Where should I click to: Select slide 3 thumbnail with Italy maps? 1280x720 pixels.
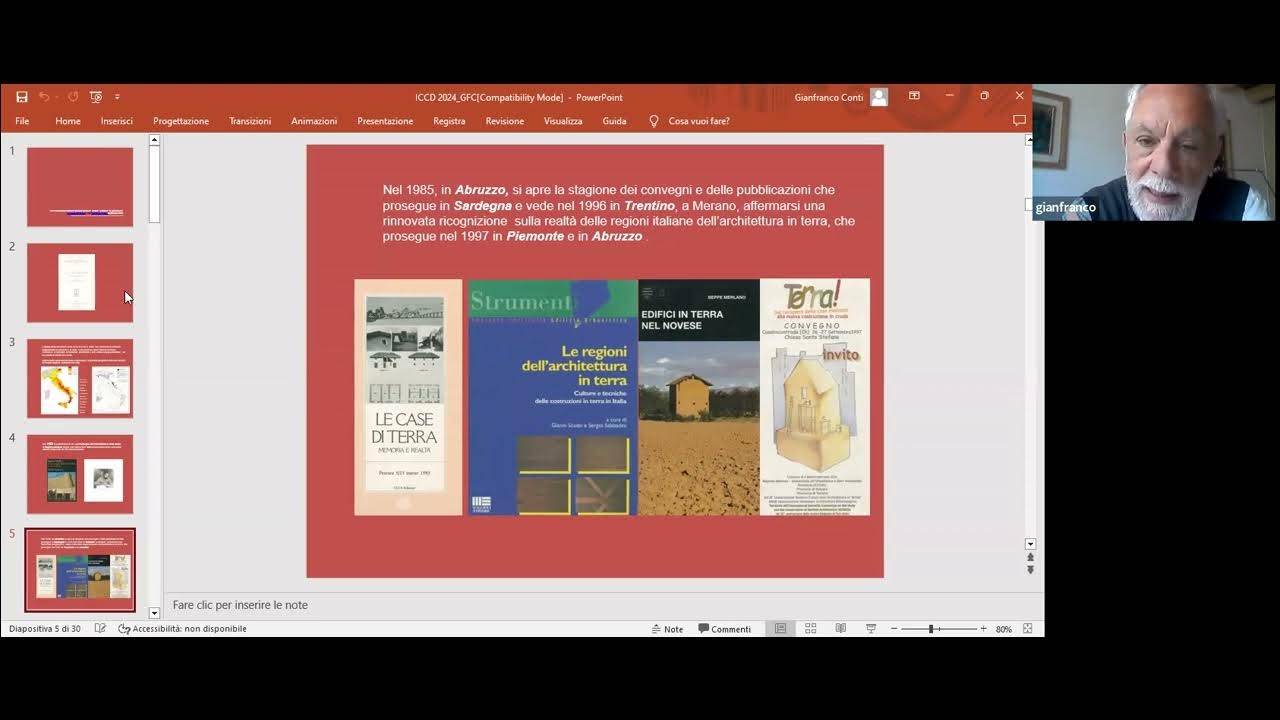(x=80, y=378)
